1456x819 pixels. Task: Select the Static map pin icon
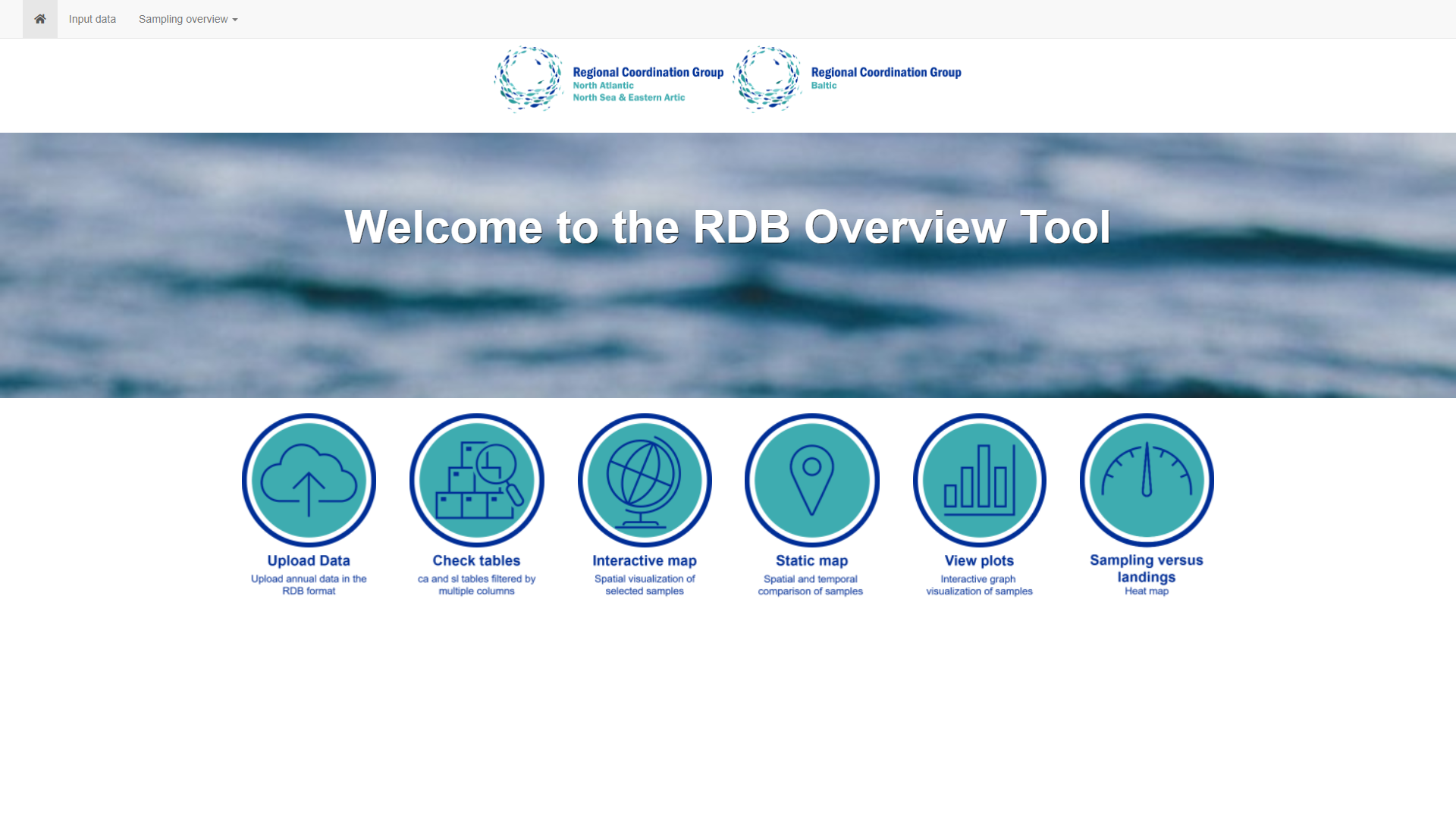tap(812, 480)
